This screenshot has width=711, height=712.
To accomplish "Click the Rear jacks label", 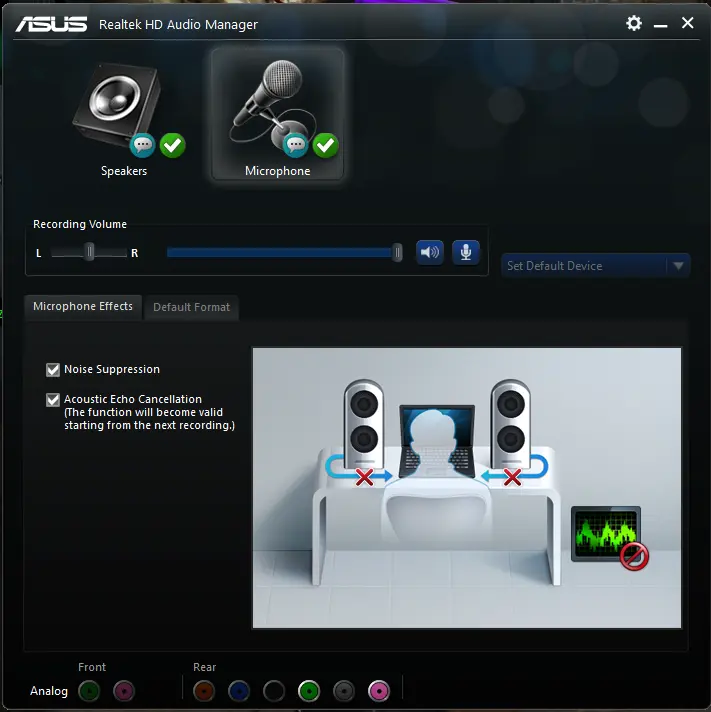I will (x=204, y=667).
